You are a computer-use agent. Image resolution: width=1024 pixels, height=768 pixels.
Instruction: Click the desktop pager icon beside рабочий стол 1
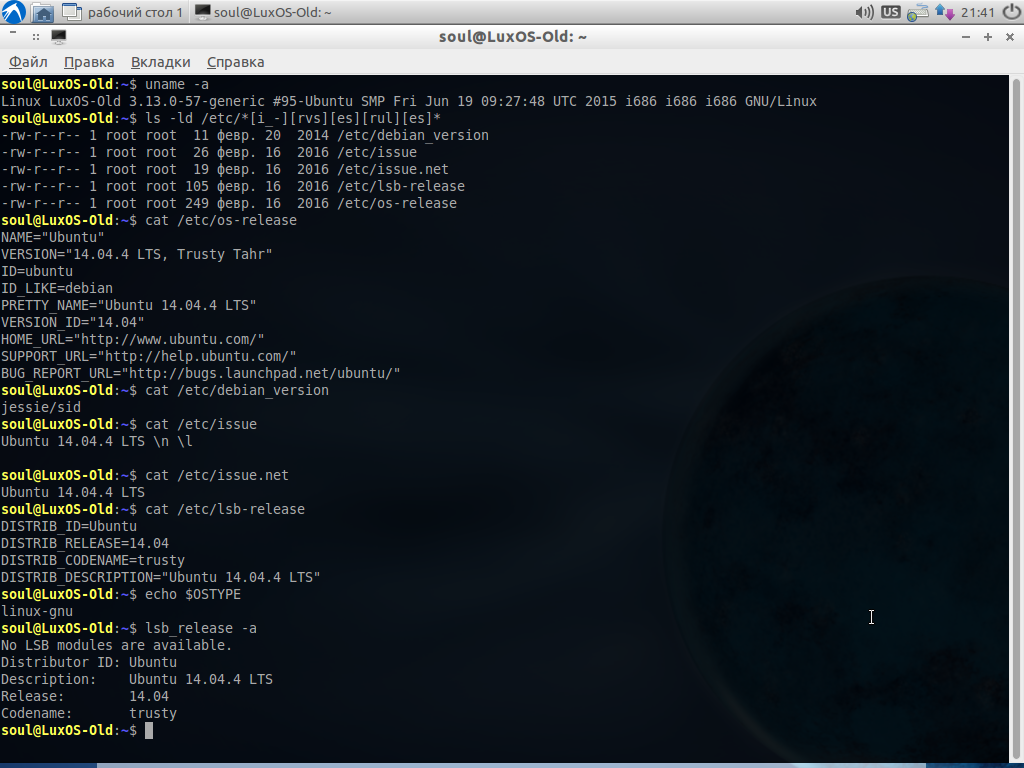(x=72, y=12)
